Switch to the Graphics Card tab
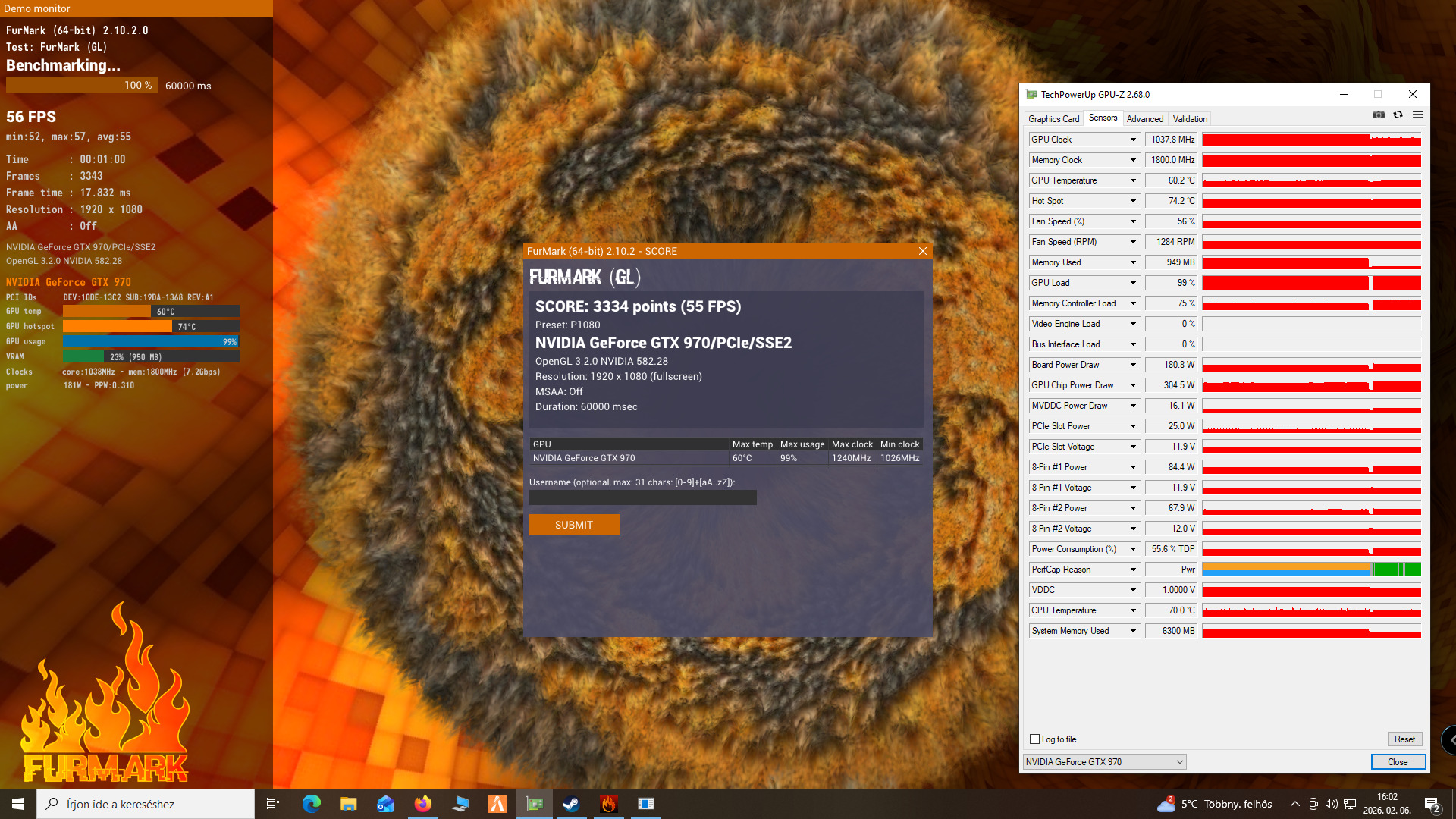 1053,119
